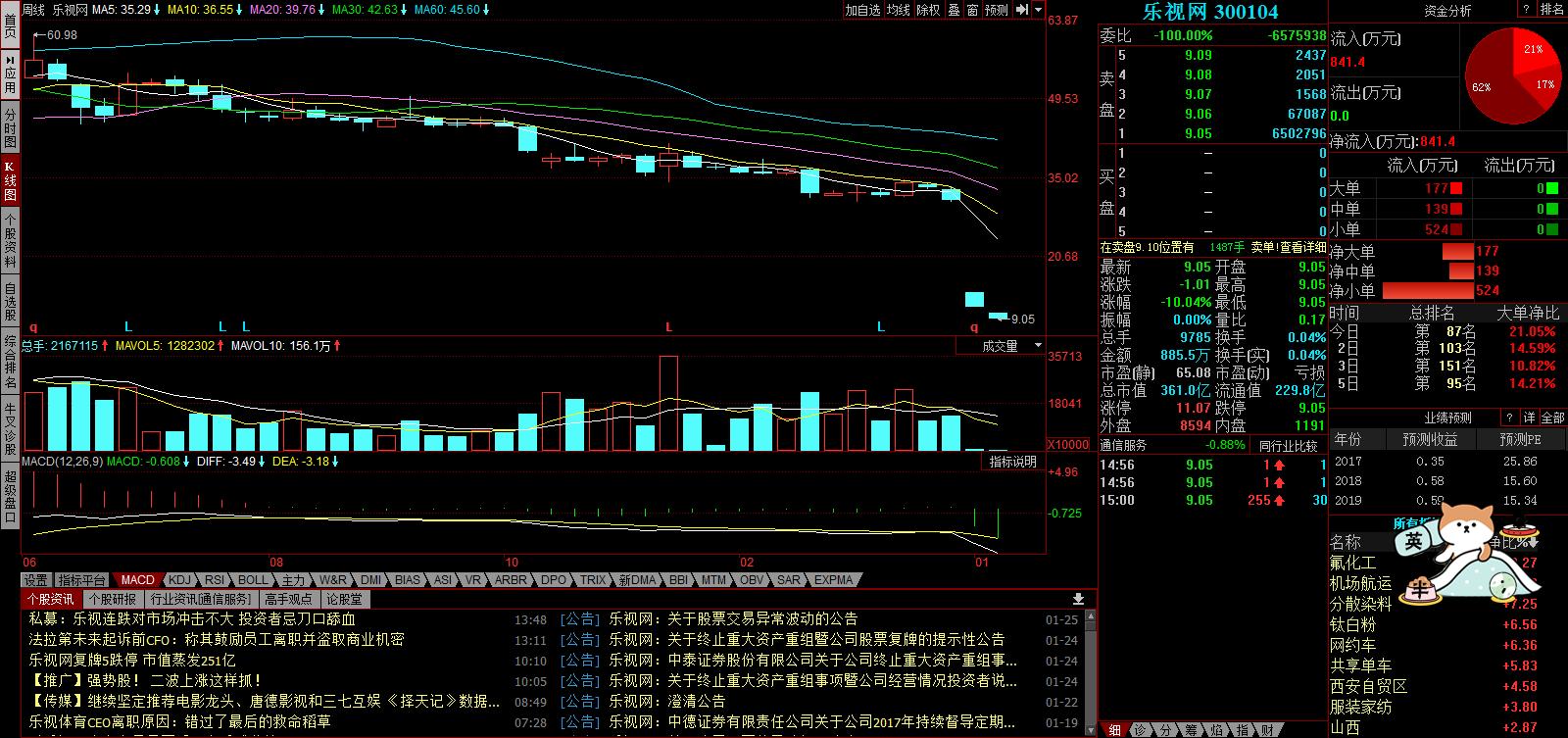Switch to 个股研报 news tab
Screen dimensions: 1568x738
coord(112,599)
